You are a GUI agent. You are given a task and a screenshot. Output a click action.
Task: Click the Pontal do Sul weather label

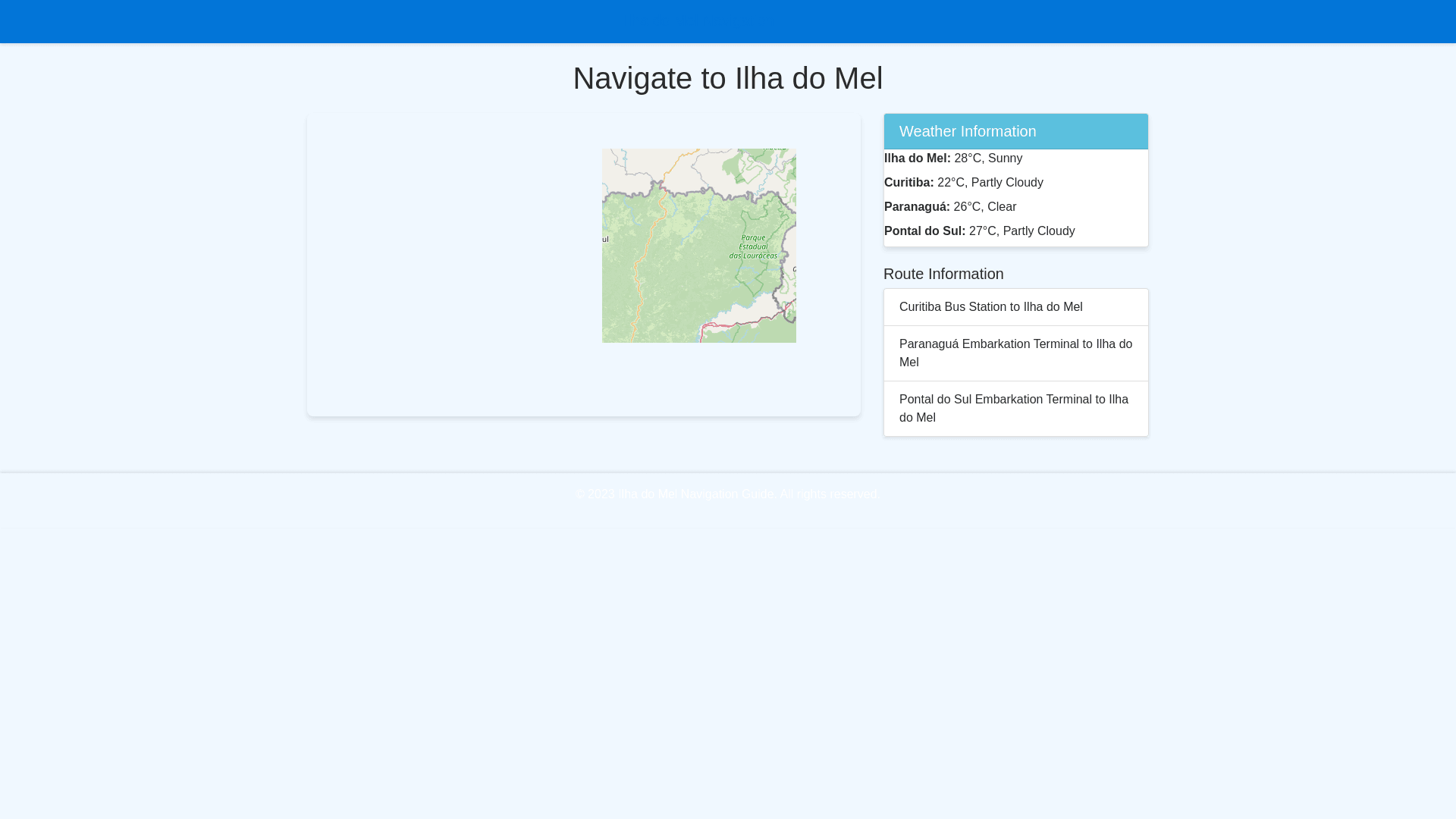coord(924,231)
